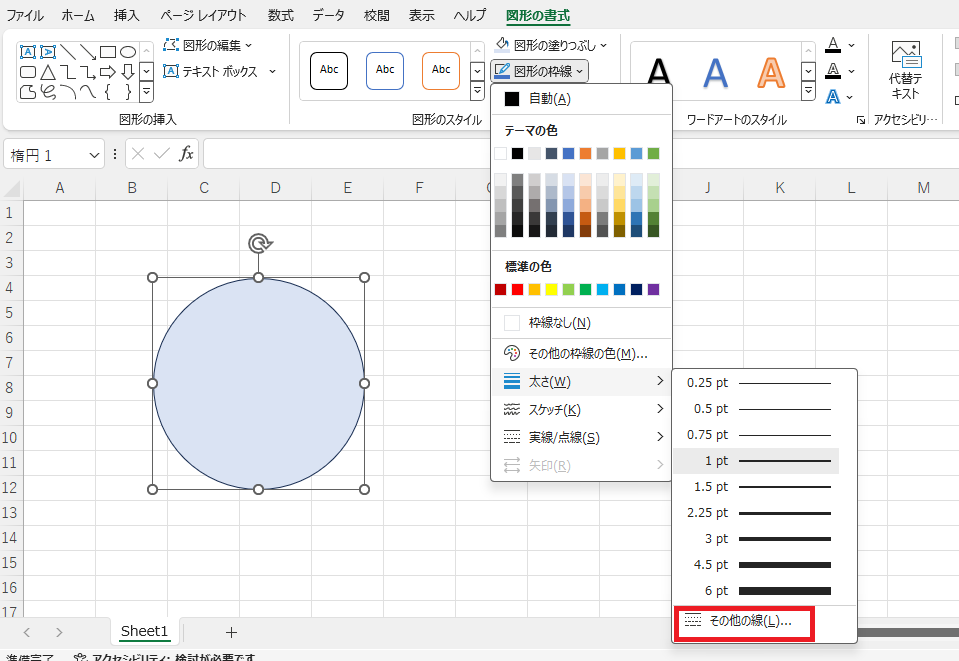The height and width of the screenshot is (661, 959).
Task: Open the スケッチ(K) submenu
Action: pos(582,409)
